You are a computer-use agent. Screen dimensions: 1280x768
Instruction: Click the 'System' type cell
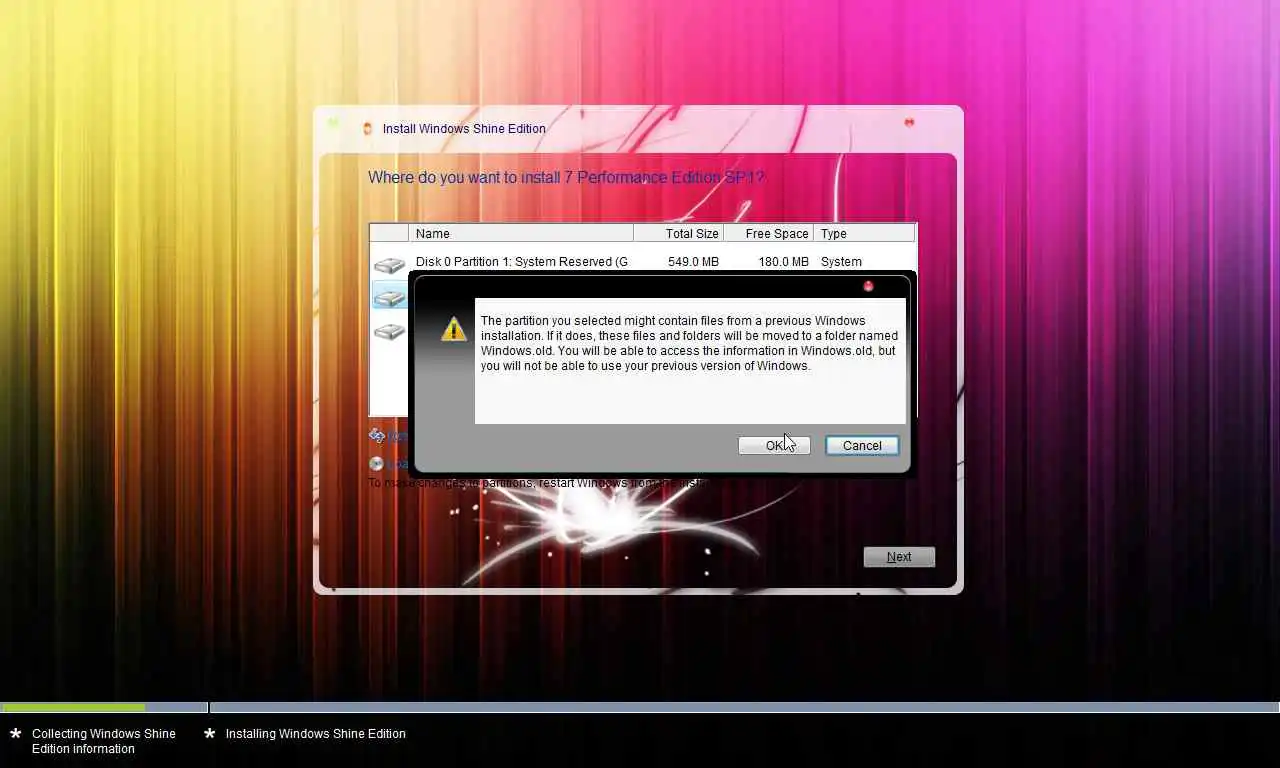(841, 262)
